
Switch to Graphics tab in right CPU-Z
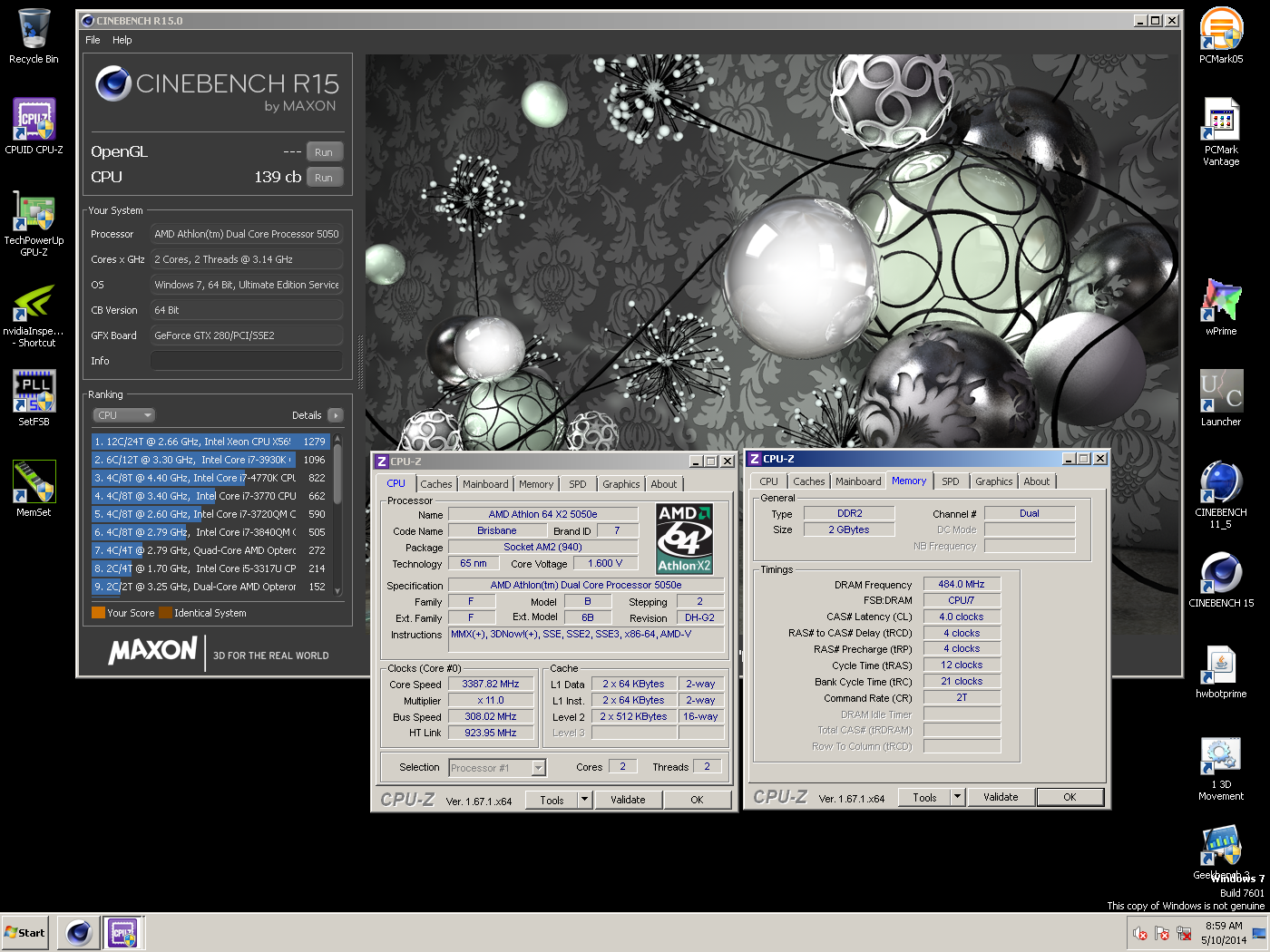pos(994,481)
